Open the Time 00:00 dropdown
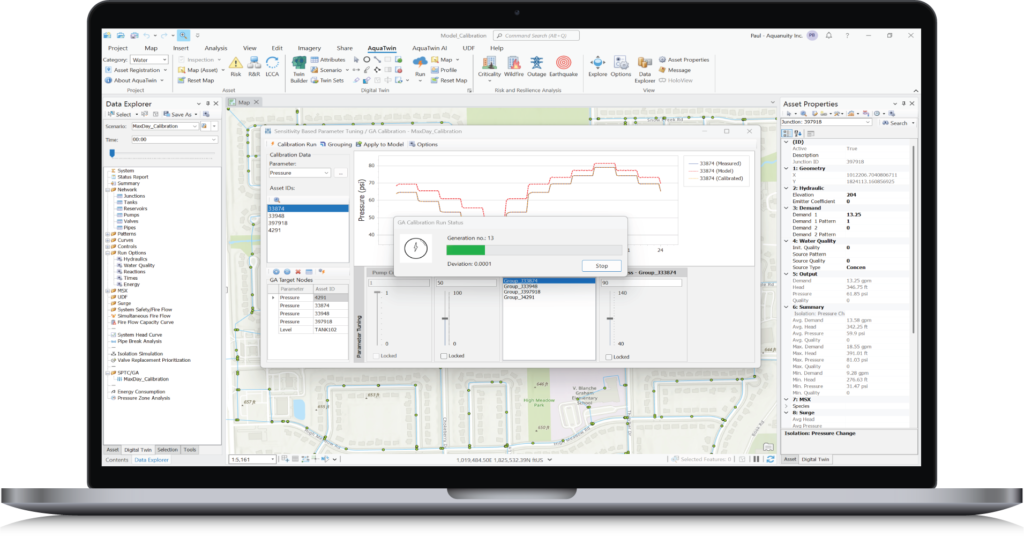The image size is (1024, 544). (174, 139)
